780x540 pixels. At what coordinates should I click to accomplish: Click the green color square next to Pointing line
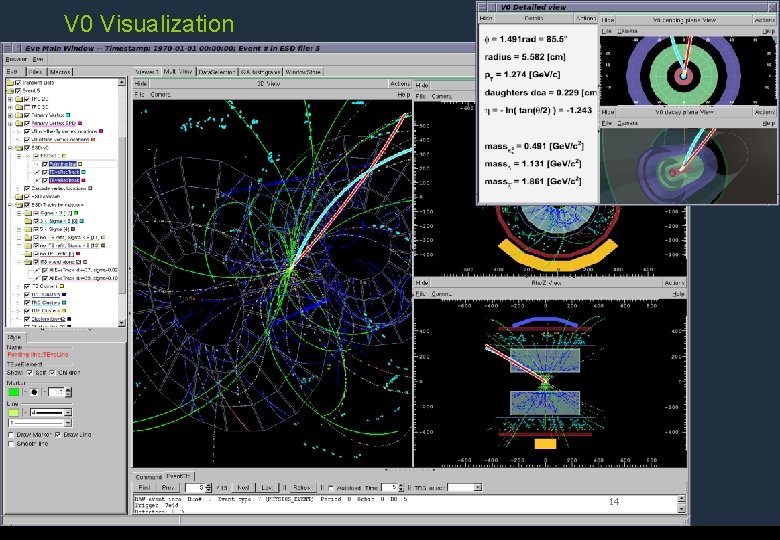pos(80,164)
